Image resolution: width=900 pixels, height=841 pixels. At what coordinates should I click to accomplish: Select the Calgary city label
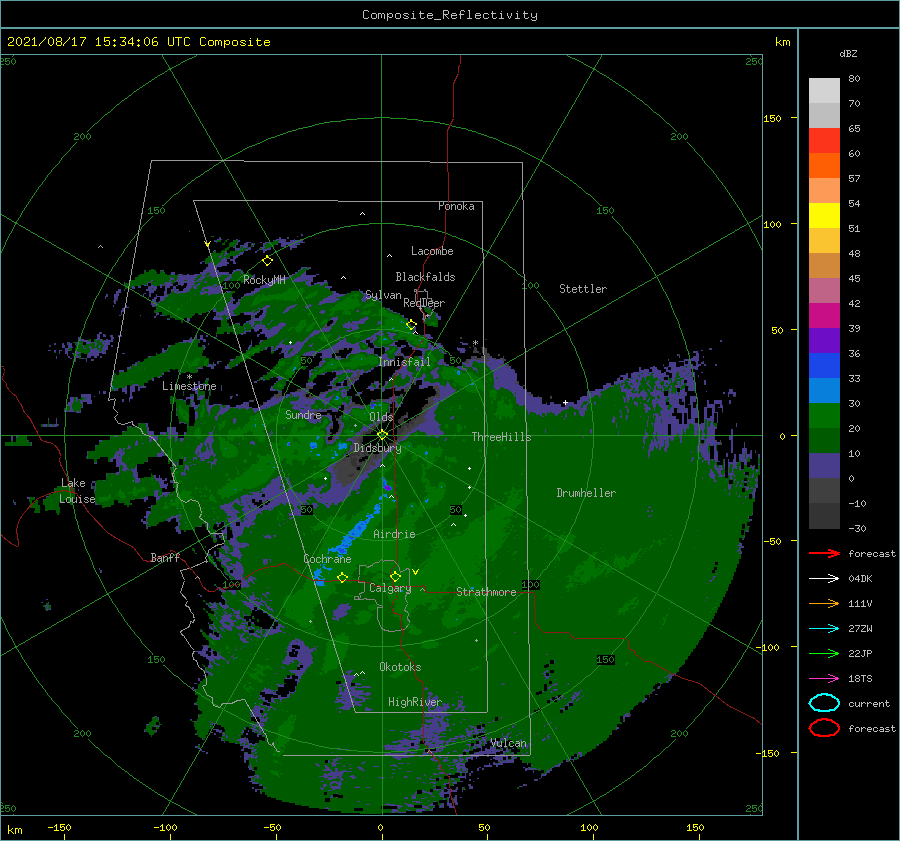390,588
